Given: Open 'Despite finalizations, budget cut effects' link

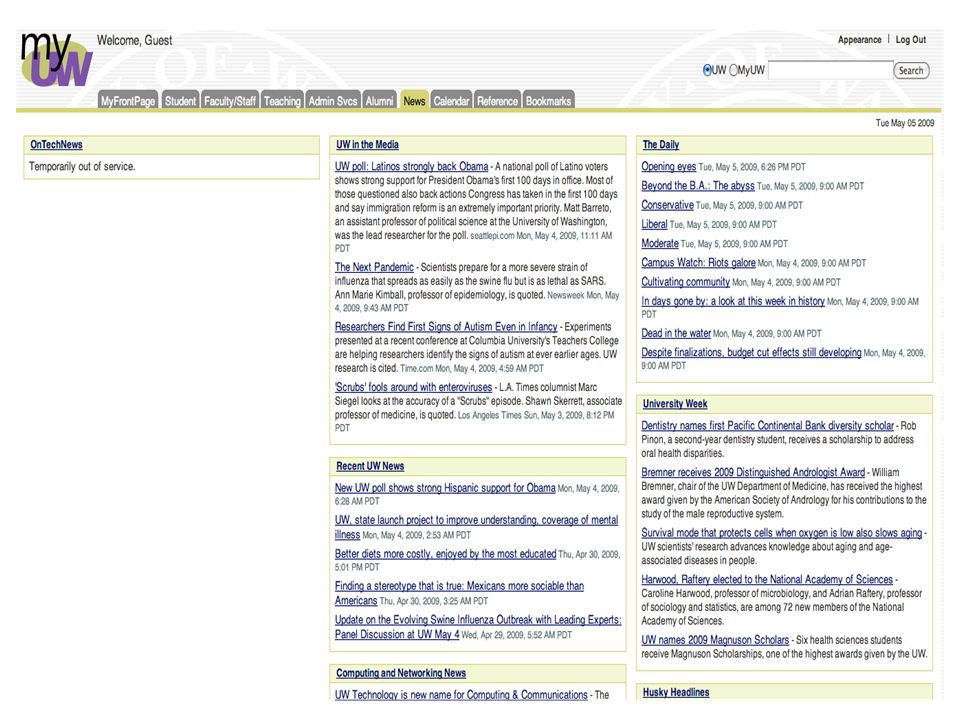Looking at the screenshot, I should (751, 352).
